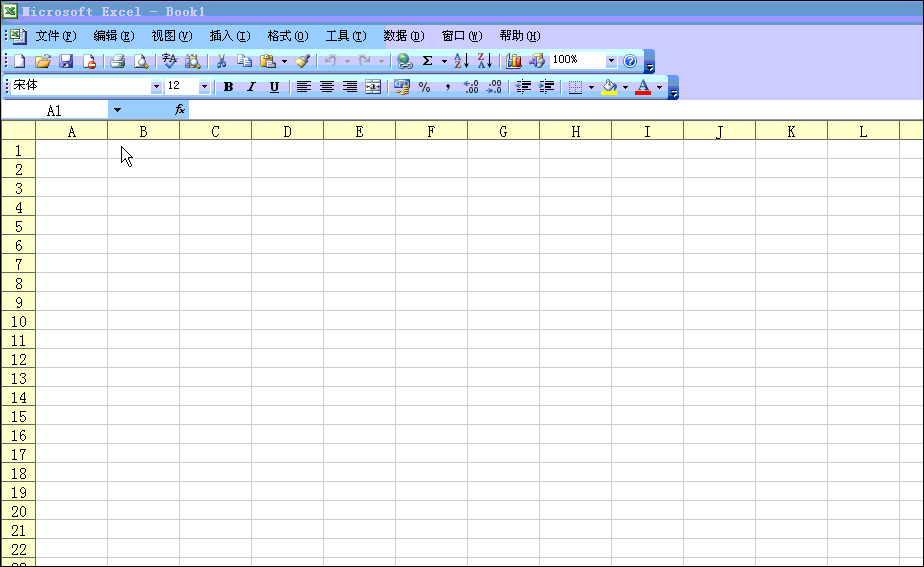
Task: Select column D header
Action: (287, 131)
